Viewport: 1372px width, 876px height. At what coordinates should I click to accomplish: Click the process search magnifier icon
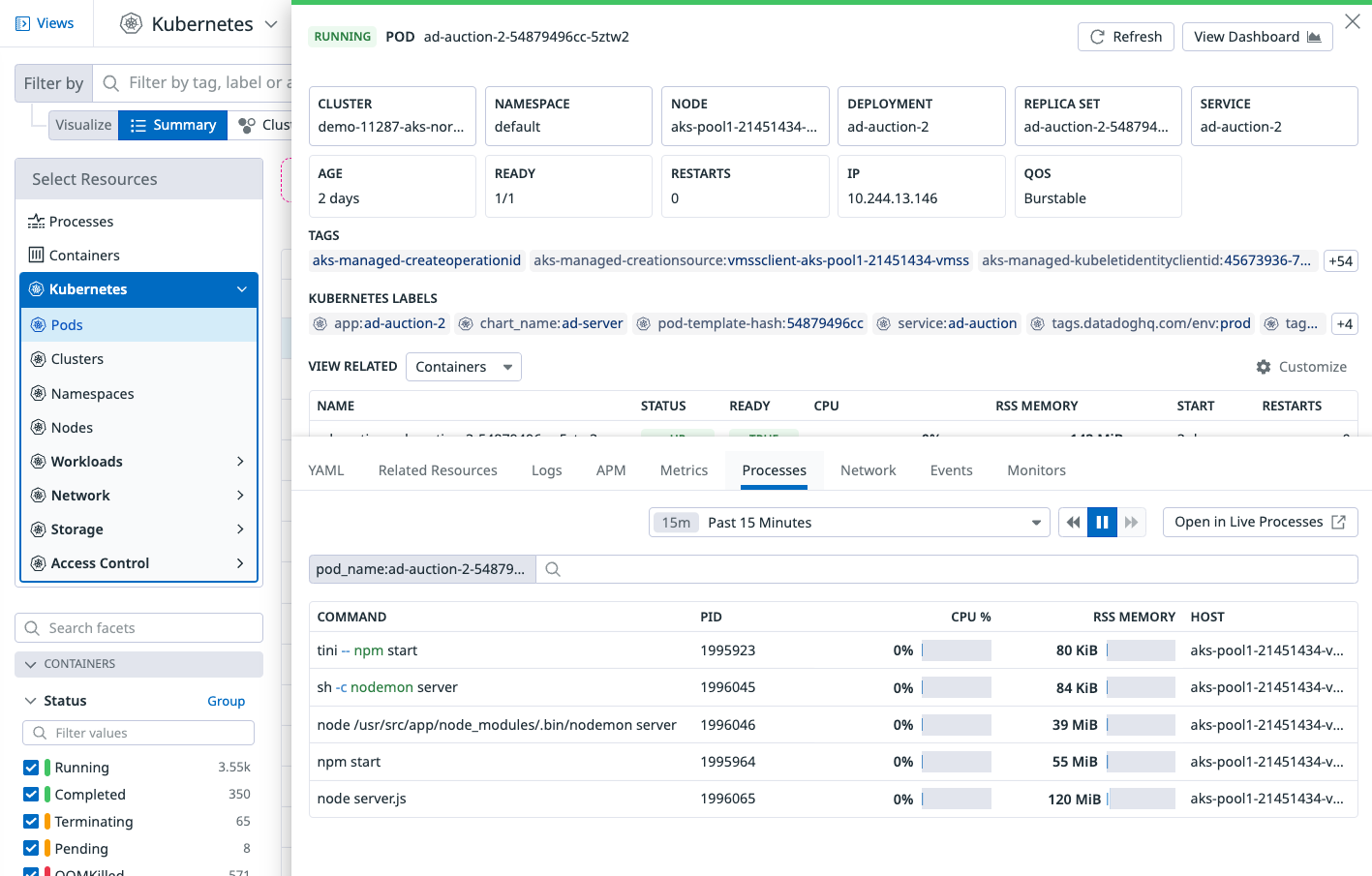point(553,569)
